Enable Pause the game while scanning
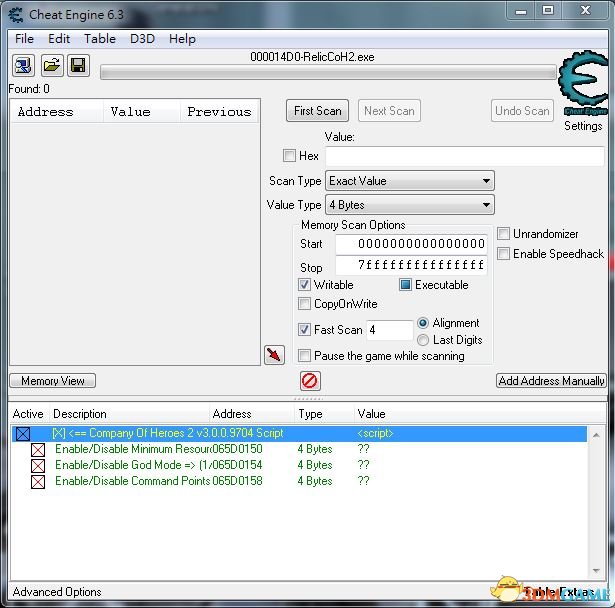 304,356
